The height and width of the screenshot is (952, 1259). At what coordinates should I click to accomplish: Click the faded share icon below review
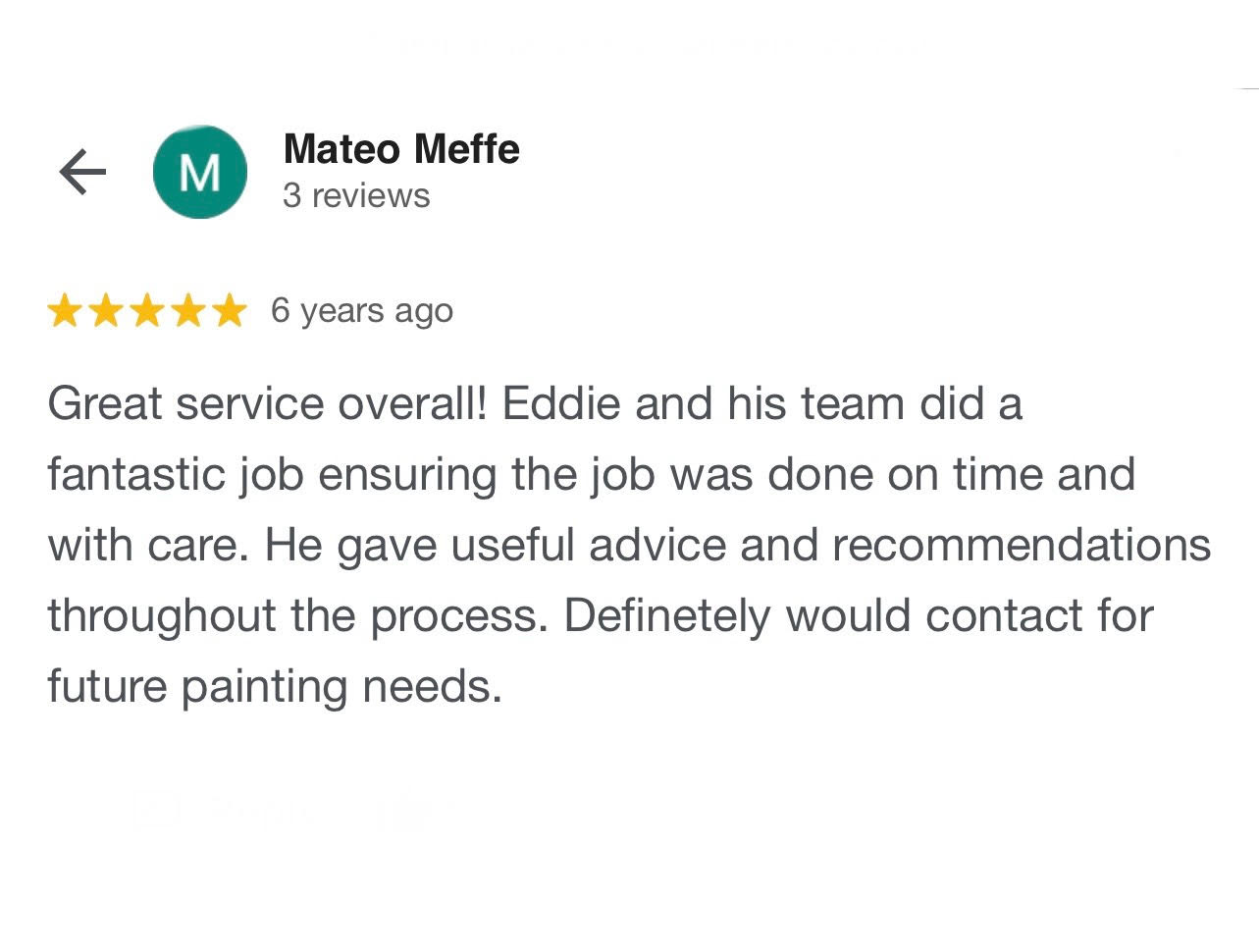(157, 810)
